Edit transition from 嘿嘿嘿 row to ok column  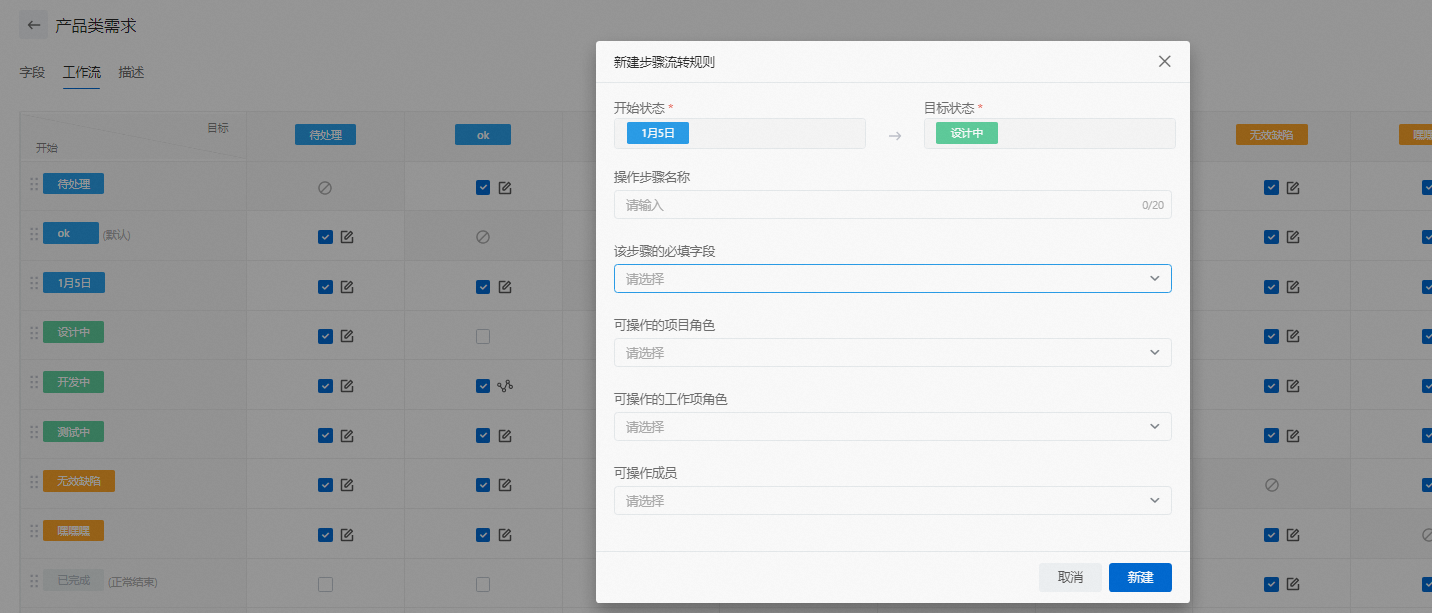click(505, 535)
